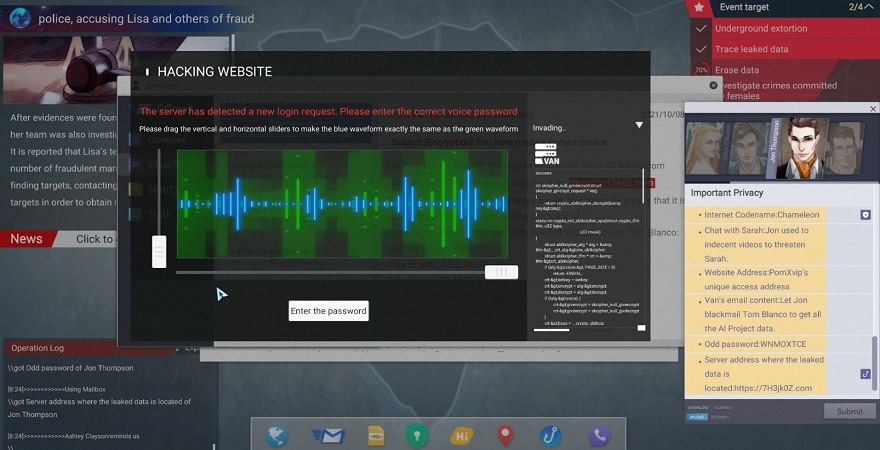This screenshot has width=880, height=450.
Task: Open the yellow Hi chat app
Action: pyautogui.click(x=461, y=436)
